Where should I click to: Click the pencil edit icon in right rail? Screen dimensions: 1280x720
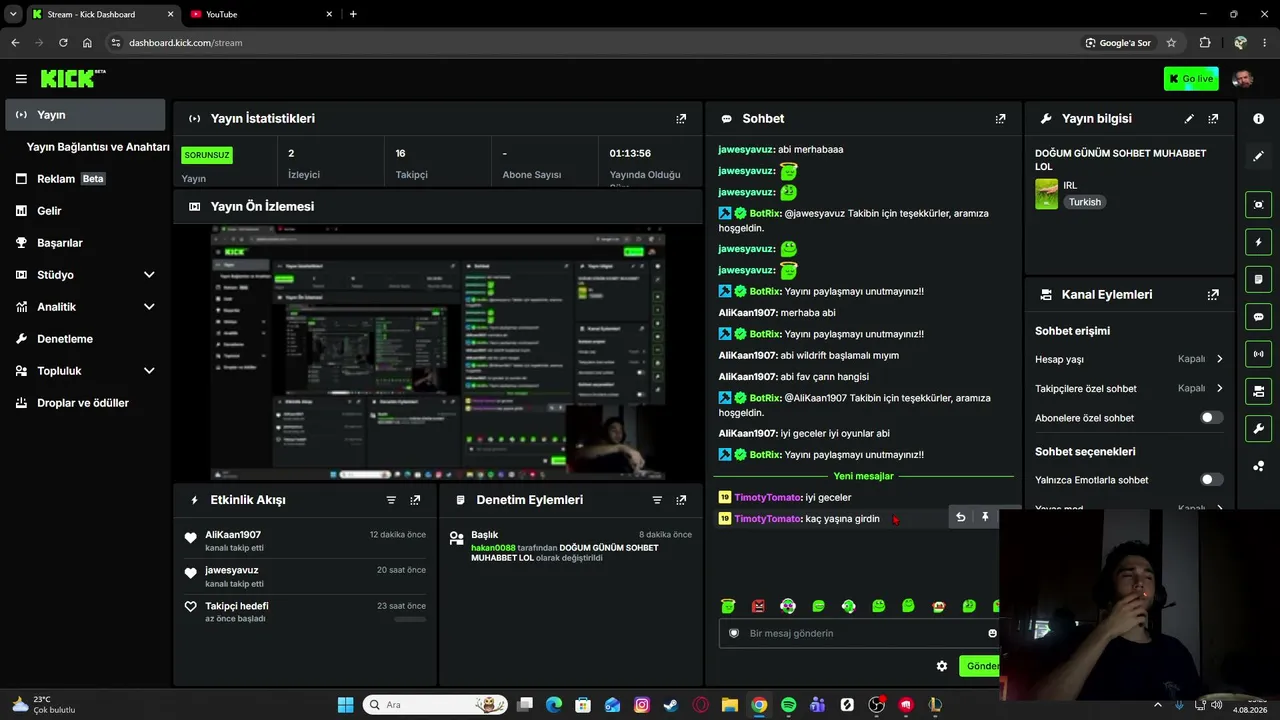tap(1258, 156)
